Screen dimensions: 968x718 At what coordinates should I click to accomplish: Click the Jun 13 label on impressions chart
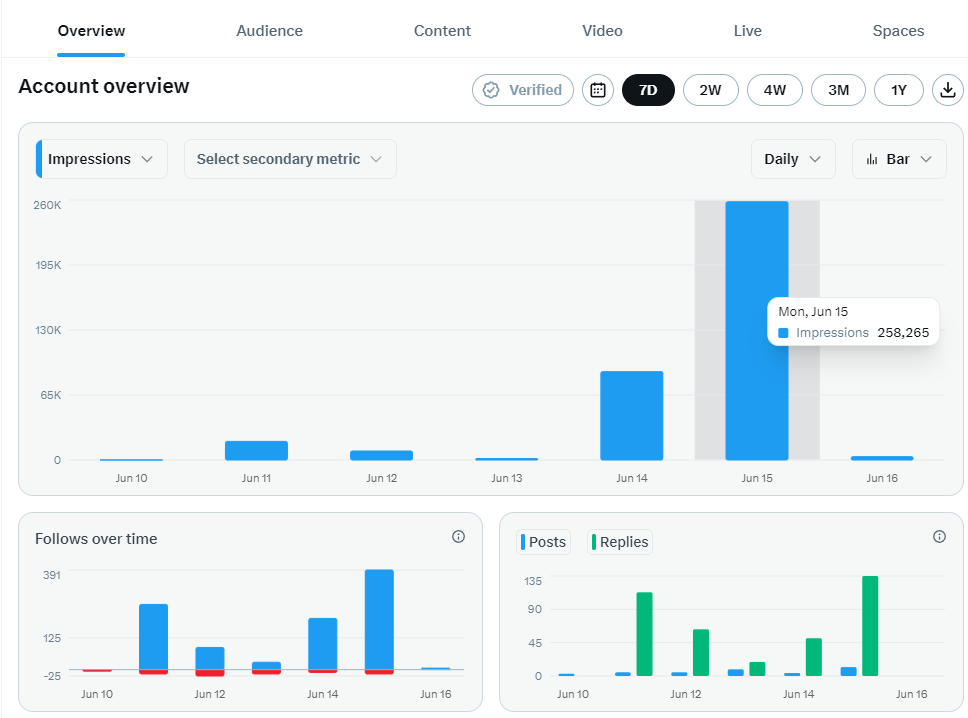[x=507, y=478]
